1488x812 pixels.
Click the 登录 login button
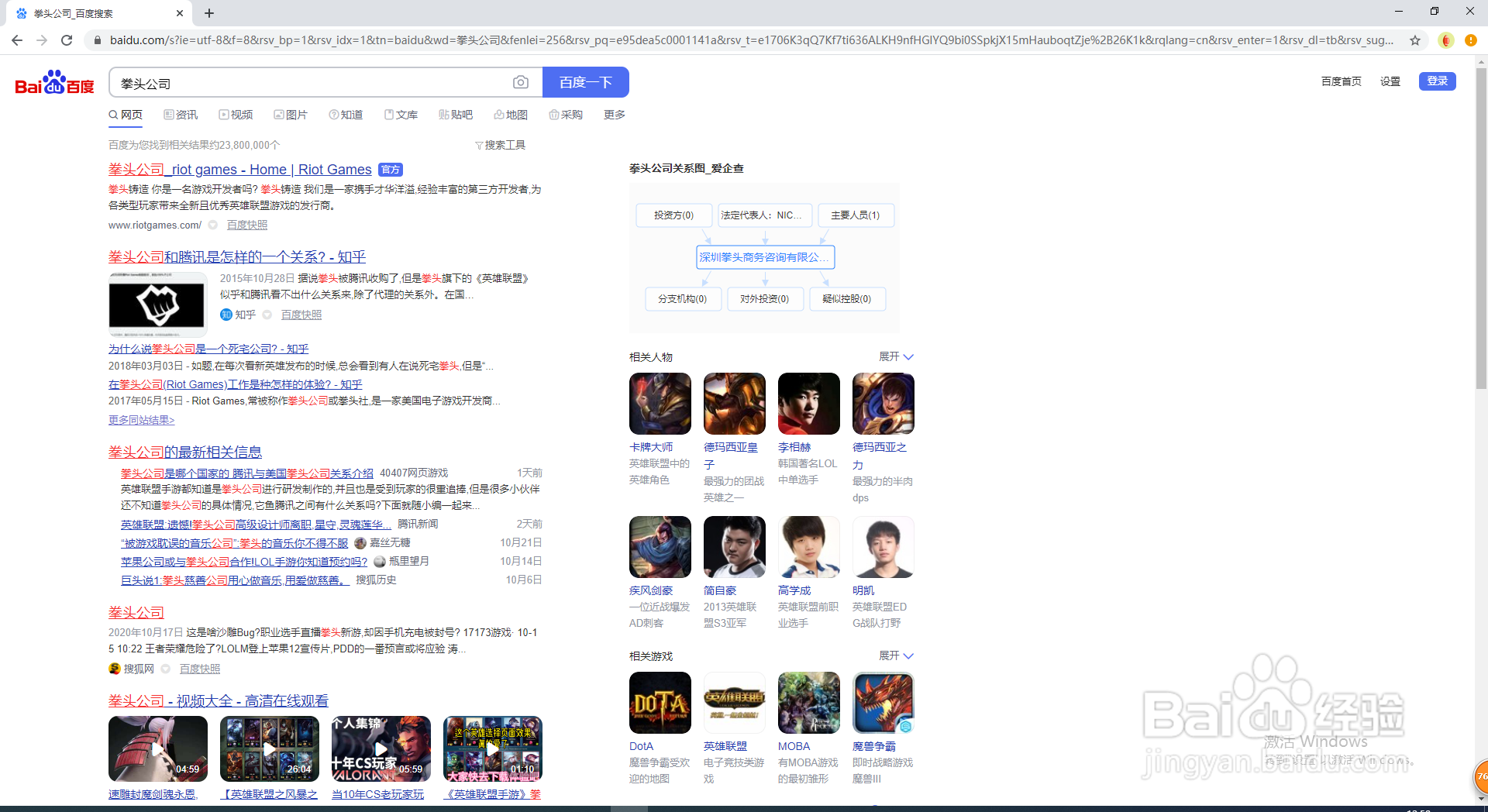(1437, 81)
